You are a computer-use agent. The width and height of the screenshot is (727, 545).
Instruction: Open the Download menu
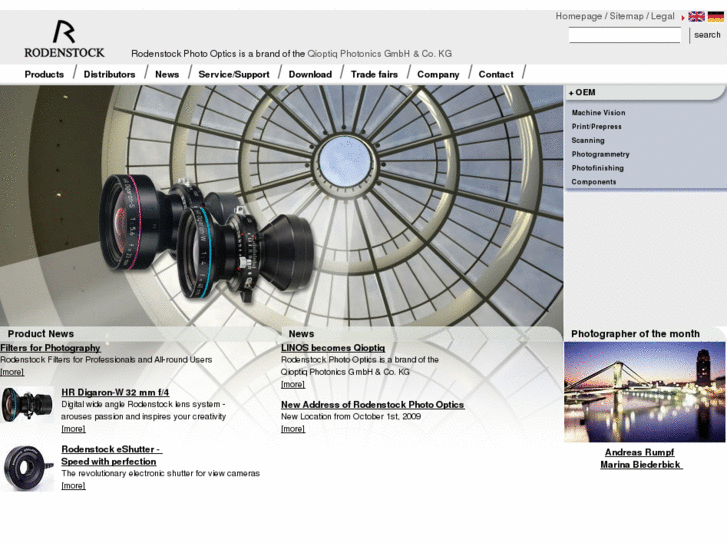[310, 74]
